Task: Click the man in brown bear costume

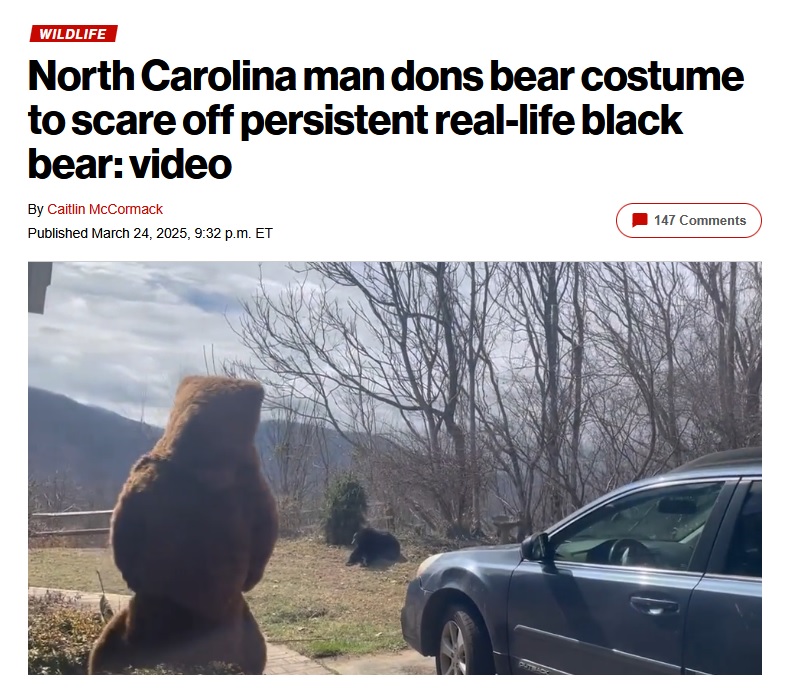Action: [188, 523]
